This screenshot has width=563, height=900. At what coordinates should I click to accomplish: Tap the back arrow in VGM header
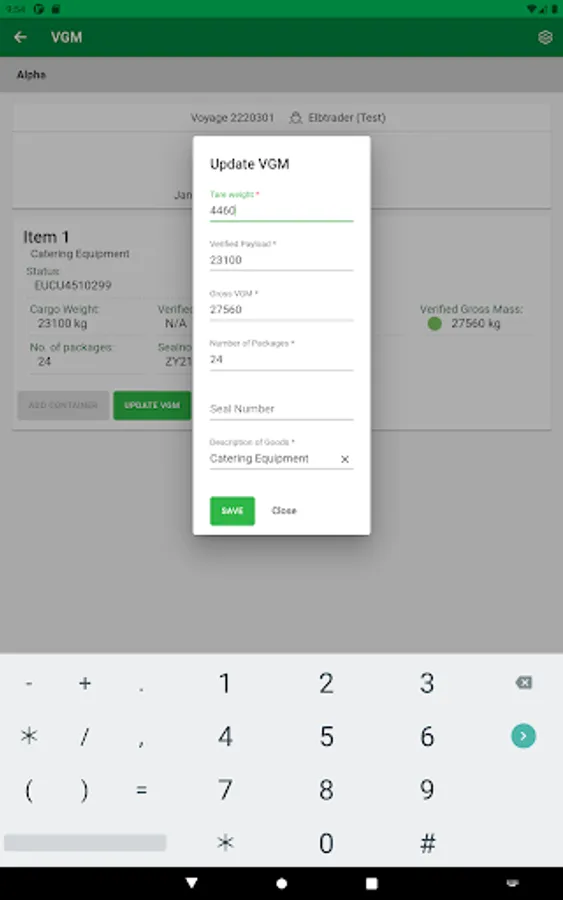click(21, 37)
